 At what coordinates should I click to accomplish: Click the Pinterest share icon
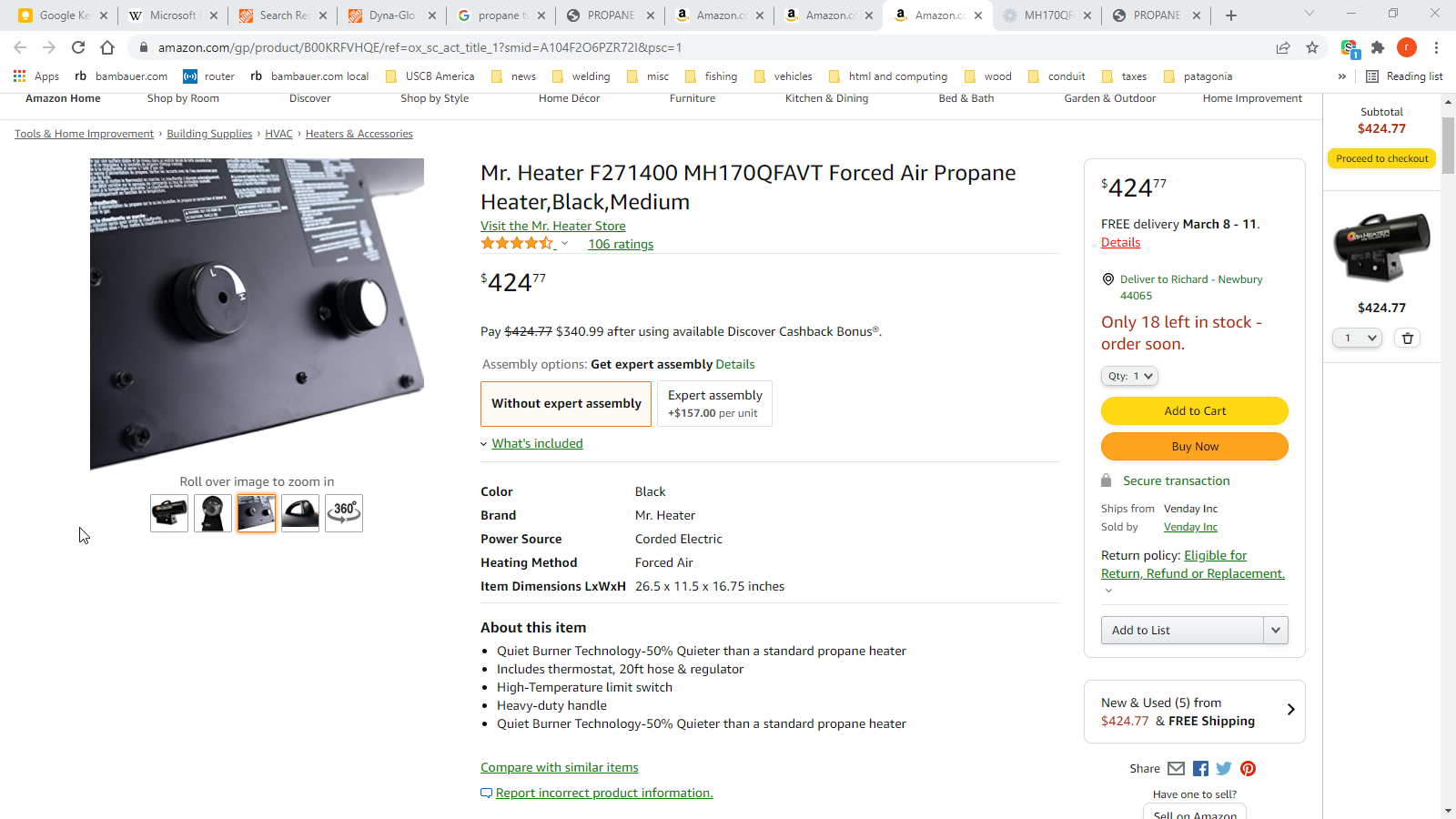point(1248,769)
